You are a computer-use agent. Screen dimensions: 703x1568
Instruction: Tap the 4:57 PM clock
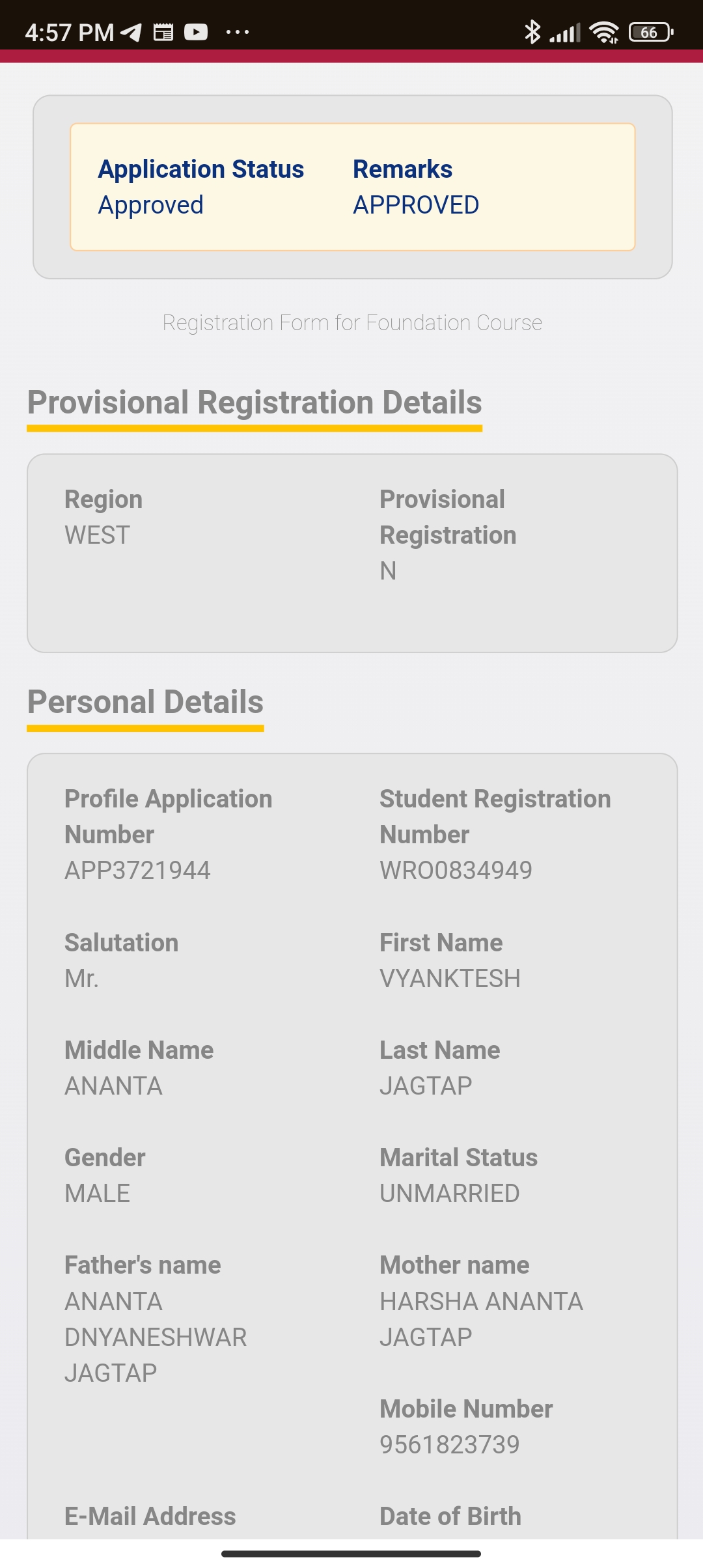70,33
